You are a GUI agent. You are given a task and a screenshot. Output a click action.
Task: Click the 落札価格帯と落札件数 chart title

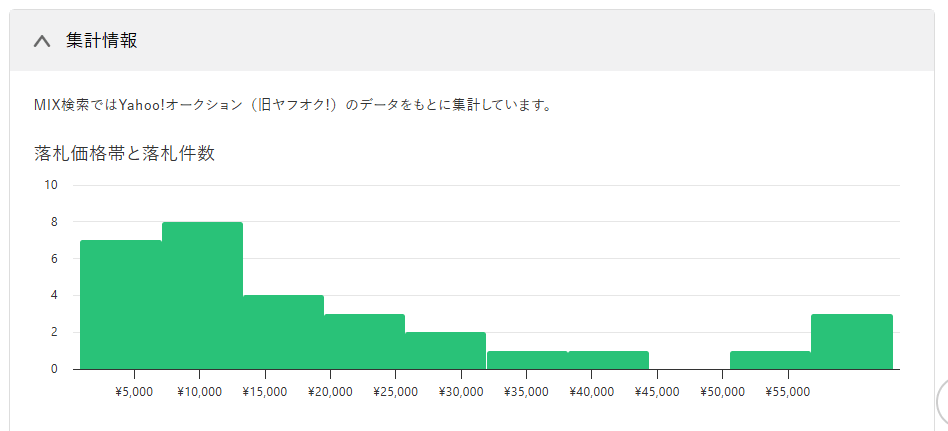(x=125, y=154)
